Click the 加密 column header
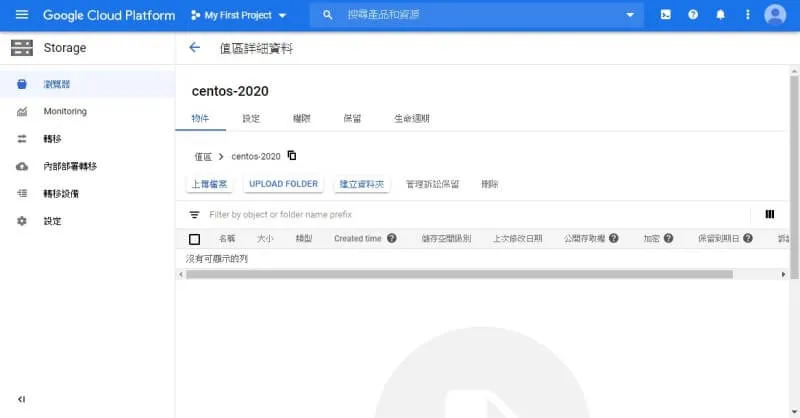This screenshot has height=418, width=800. (652, 238)
